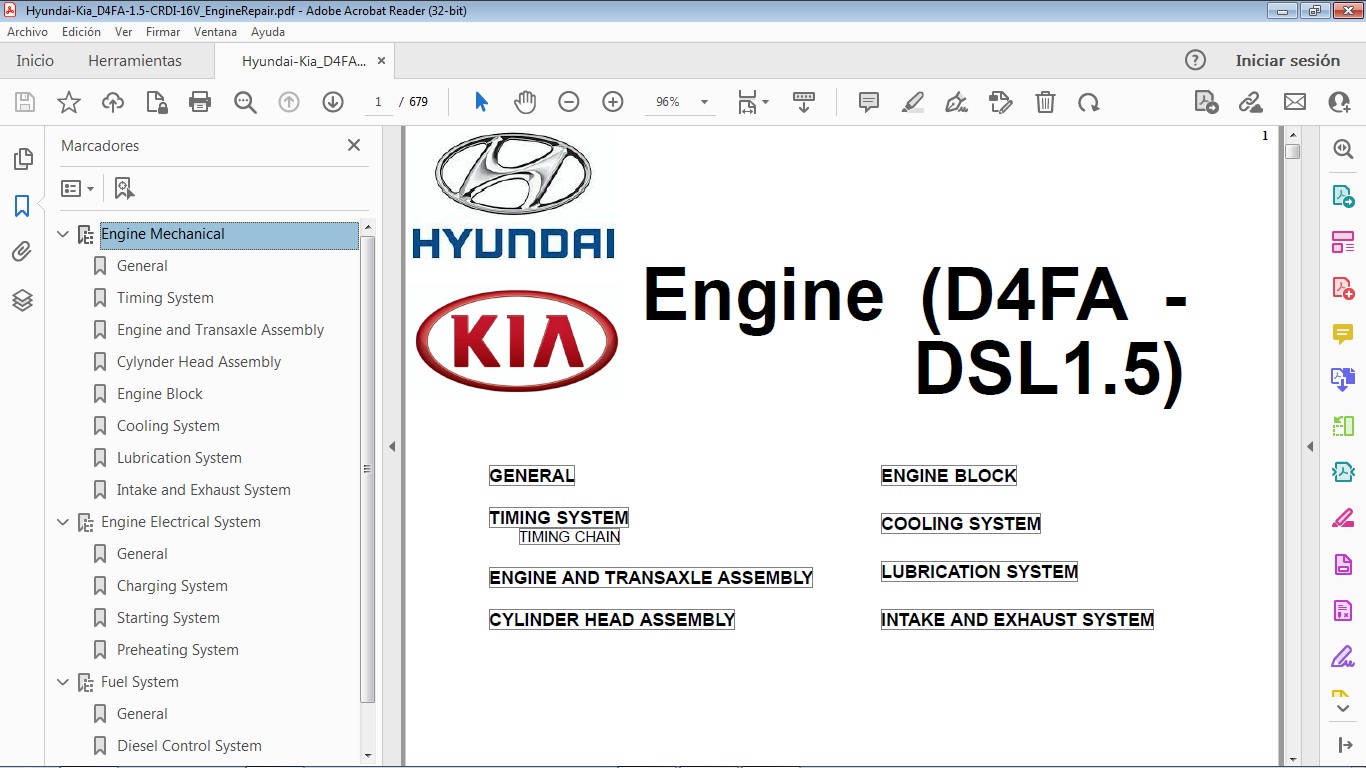Add a sticky note comment
The height and width of the screenshot is (768, 1366).
868,102
